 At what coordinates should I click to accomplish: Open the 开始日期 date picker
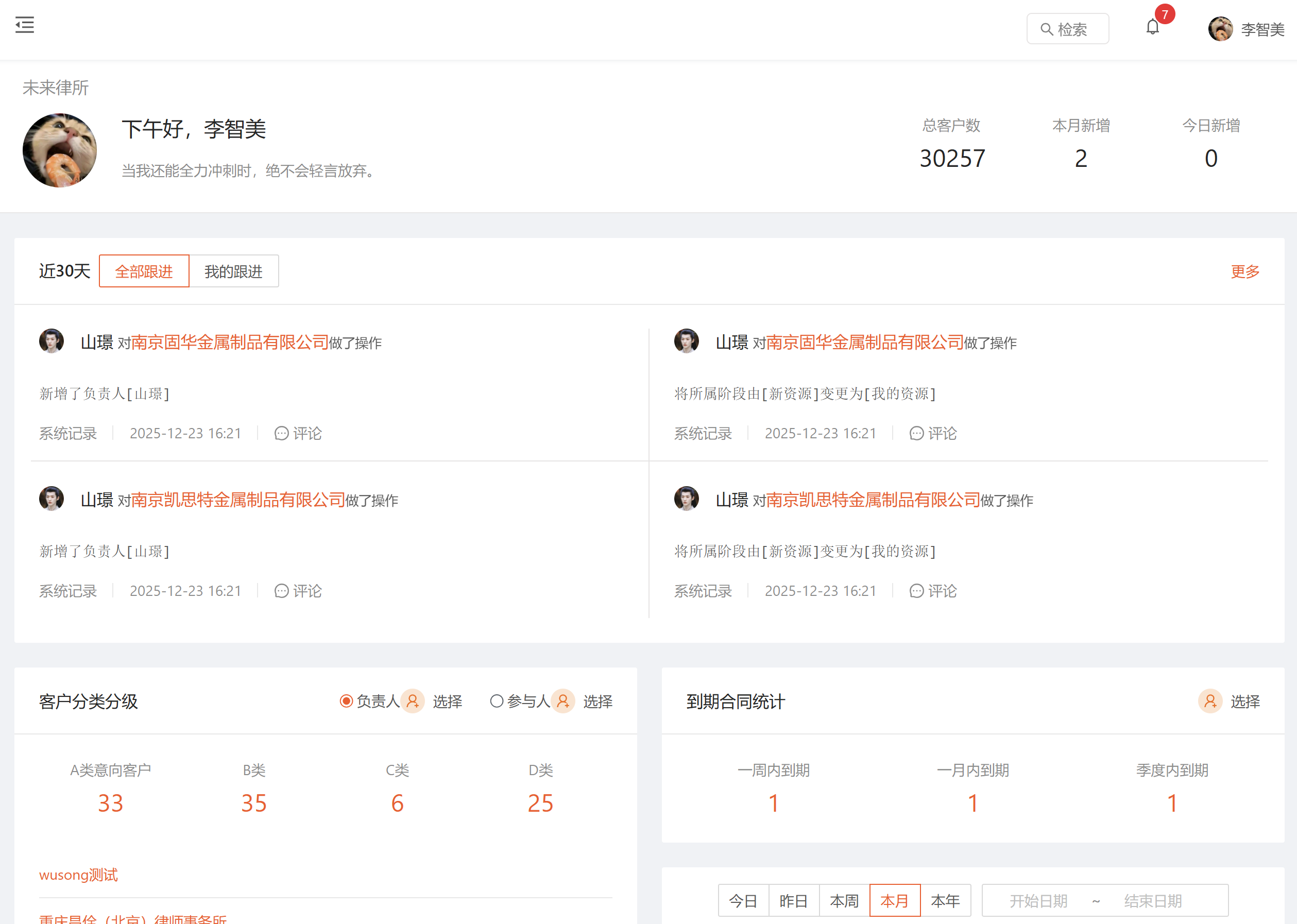(x=1038, y=901)
